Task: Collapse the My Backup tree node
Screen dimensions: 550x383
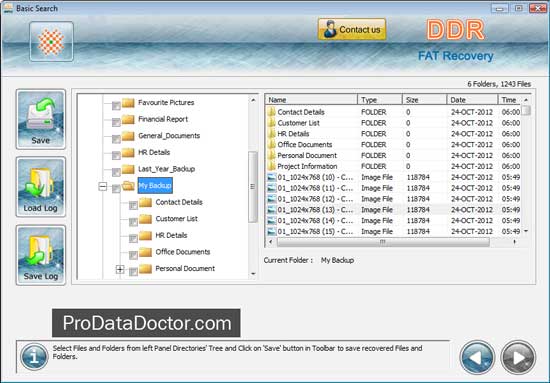Action: click(103, 186)
